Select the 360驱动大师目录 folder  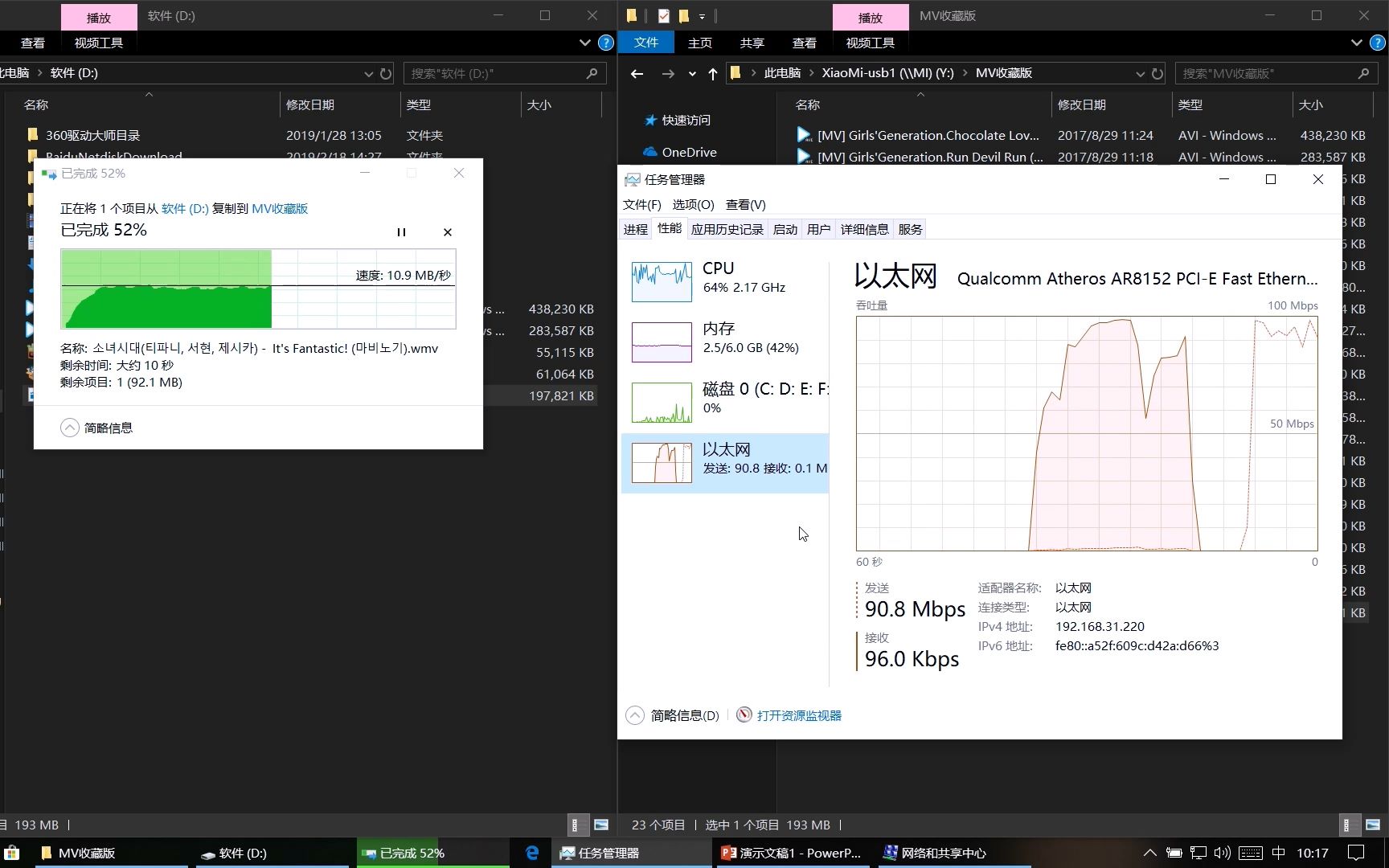92,136
